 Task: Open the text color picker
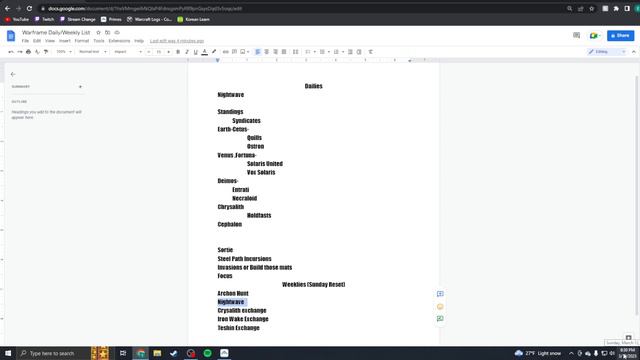coord(204,52)
